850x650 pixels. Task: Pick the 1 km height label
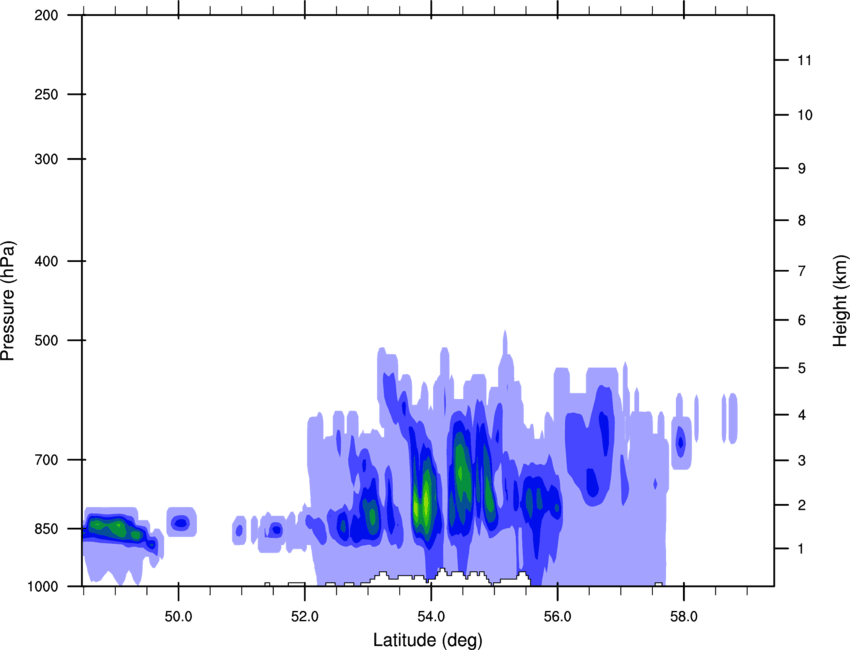(801, 549)
